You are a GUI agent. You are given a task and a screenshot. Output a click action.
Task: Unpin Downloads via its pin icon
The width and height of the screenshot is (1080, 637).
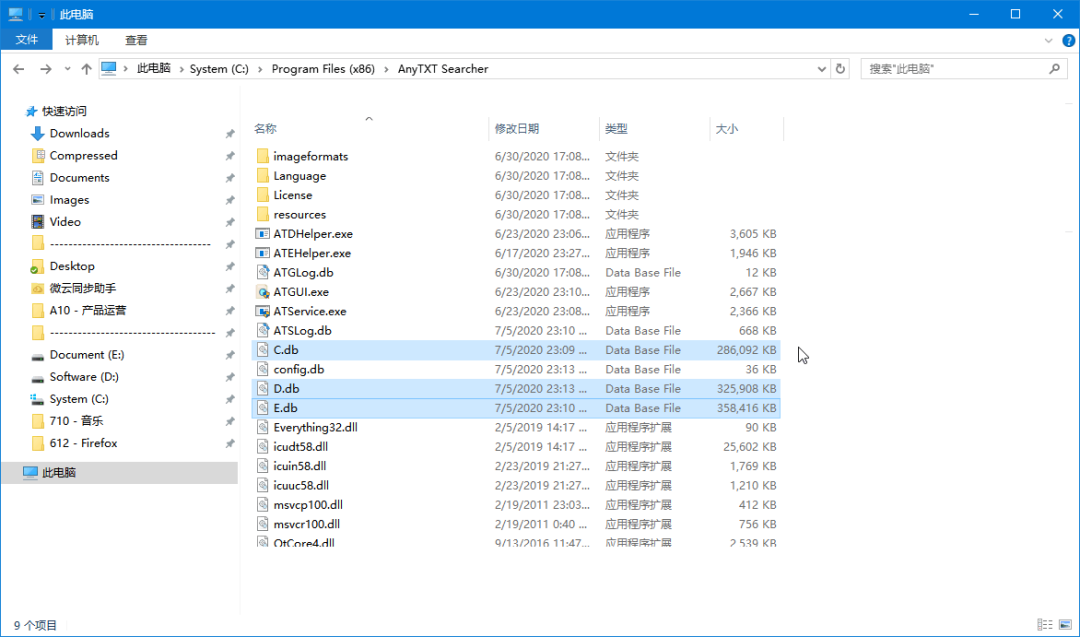[x=230, y=134]
